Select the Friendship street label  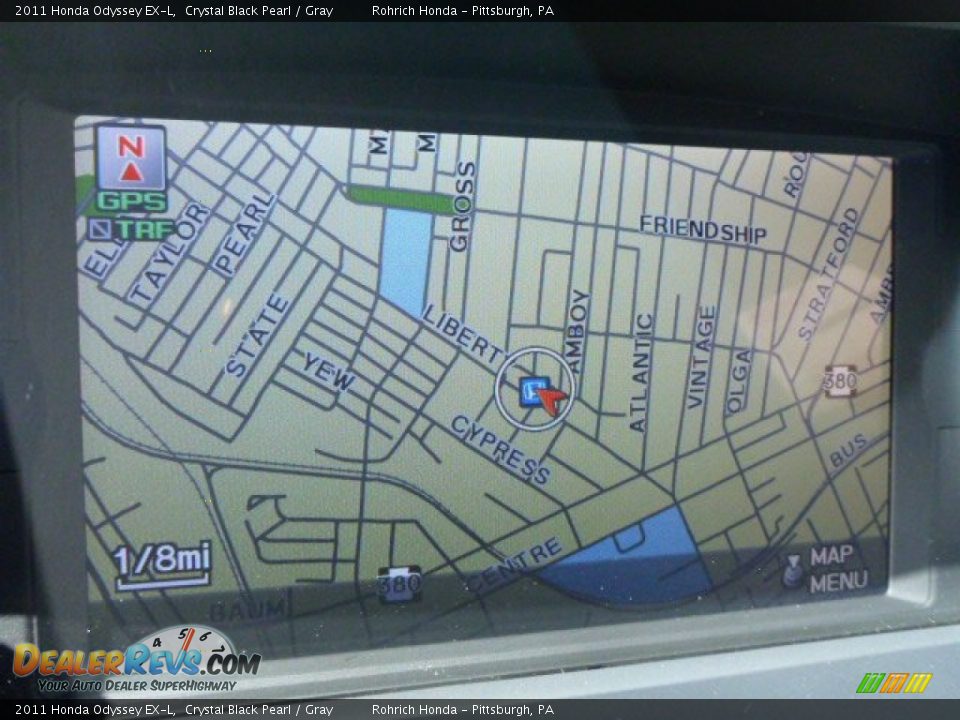click(x=703, y=229)
